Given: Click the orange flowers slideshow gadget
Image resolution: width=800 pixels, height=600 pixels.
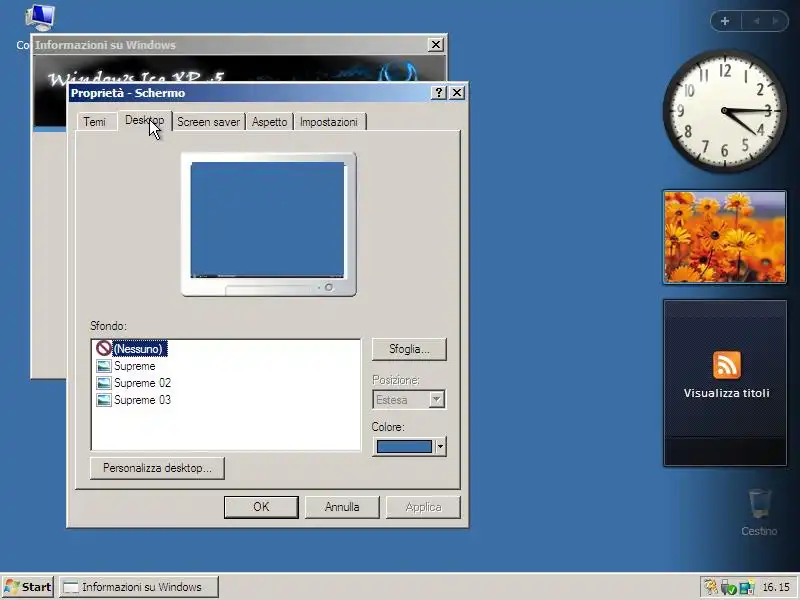Looking at the screenshot, I should click(x=724, y=237).
